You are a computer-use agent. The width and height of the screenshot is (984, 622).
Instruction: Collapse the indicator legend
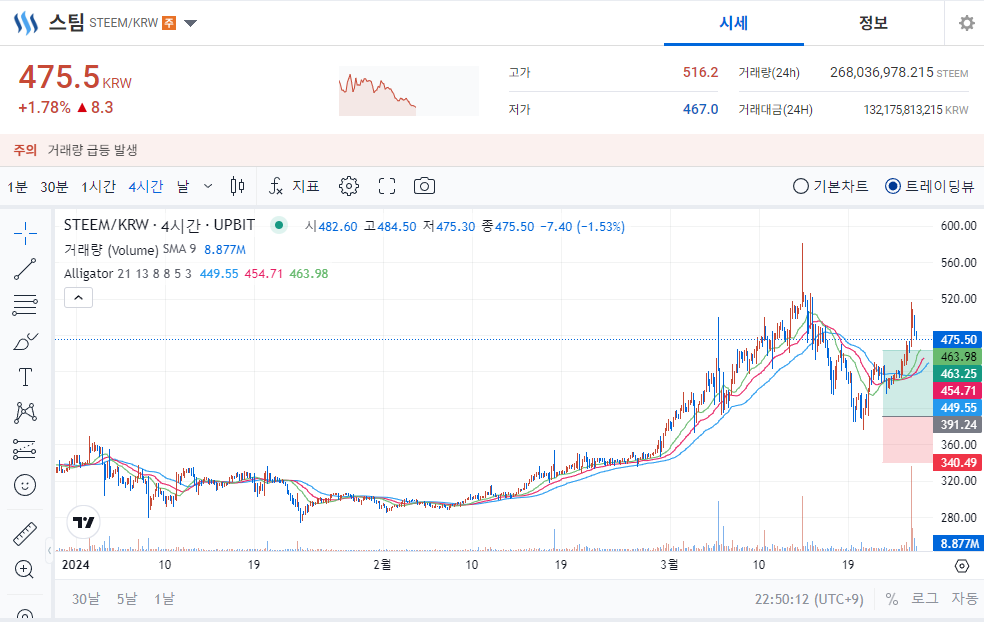[78, 297]
